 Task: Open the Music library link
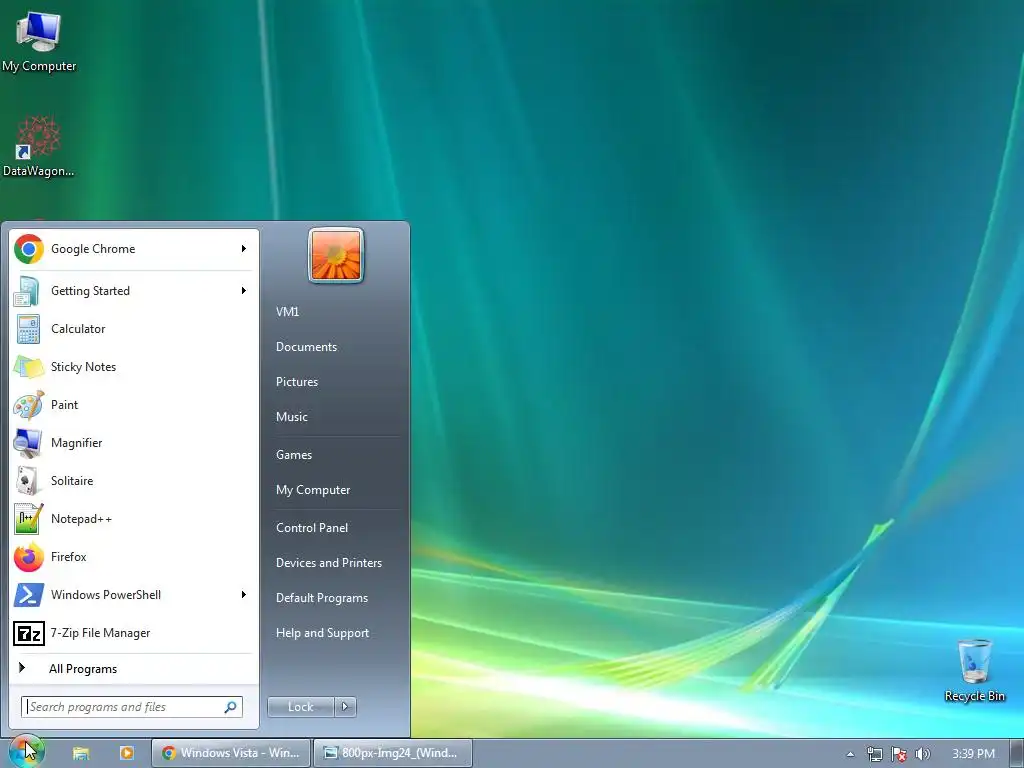point(291,417)
